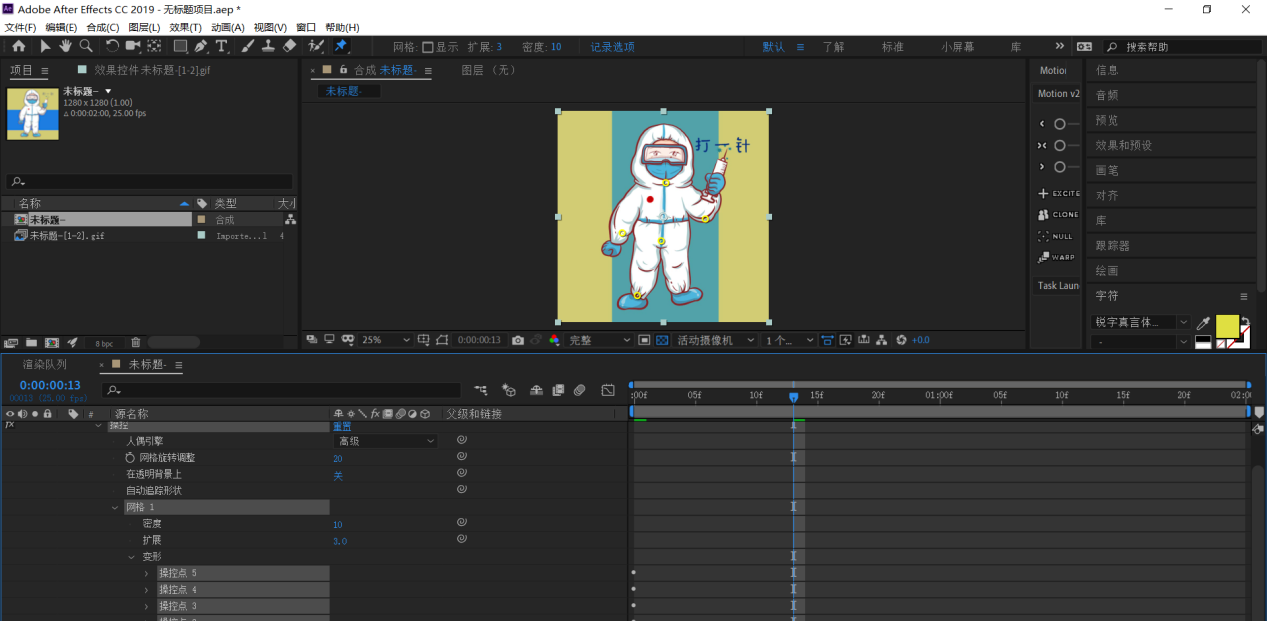Open the 25% magnification dropdown

pos(385,340)
